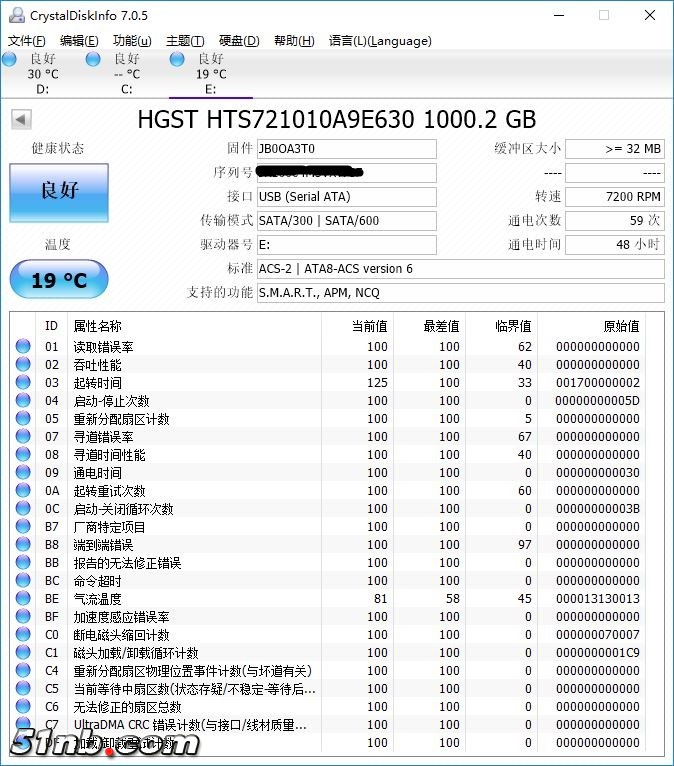The width and height of the screenshot is (674, 766).
Task: Click the transfer mode field SATA/300 | SATA/600
Action: click(x=347, y=221)
